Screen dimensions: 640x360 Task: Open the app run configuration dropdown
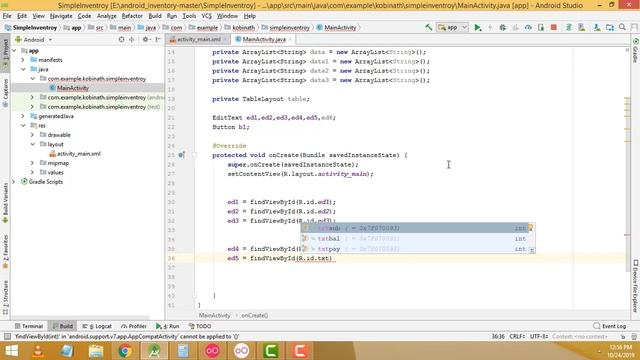click(452, 27)
